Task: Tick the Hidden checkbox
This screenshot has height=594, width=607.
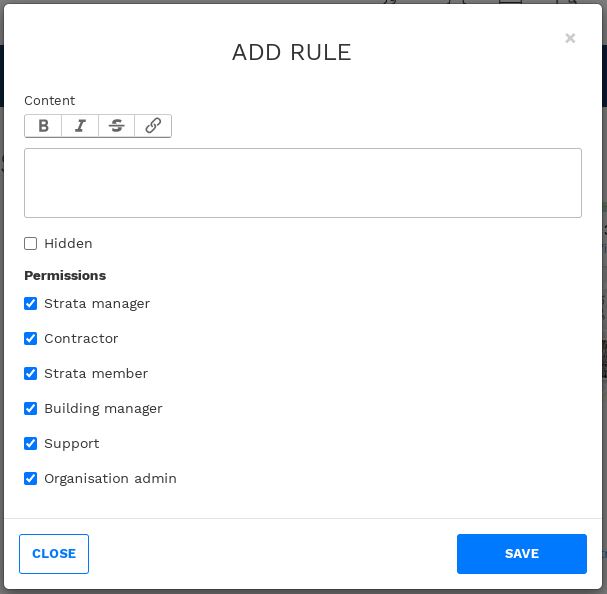Action: click(31, 244)
